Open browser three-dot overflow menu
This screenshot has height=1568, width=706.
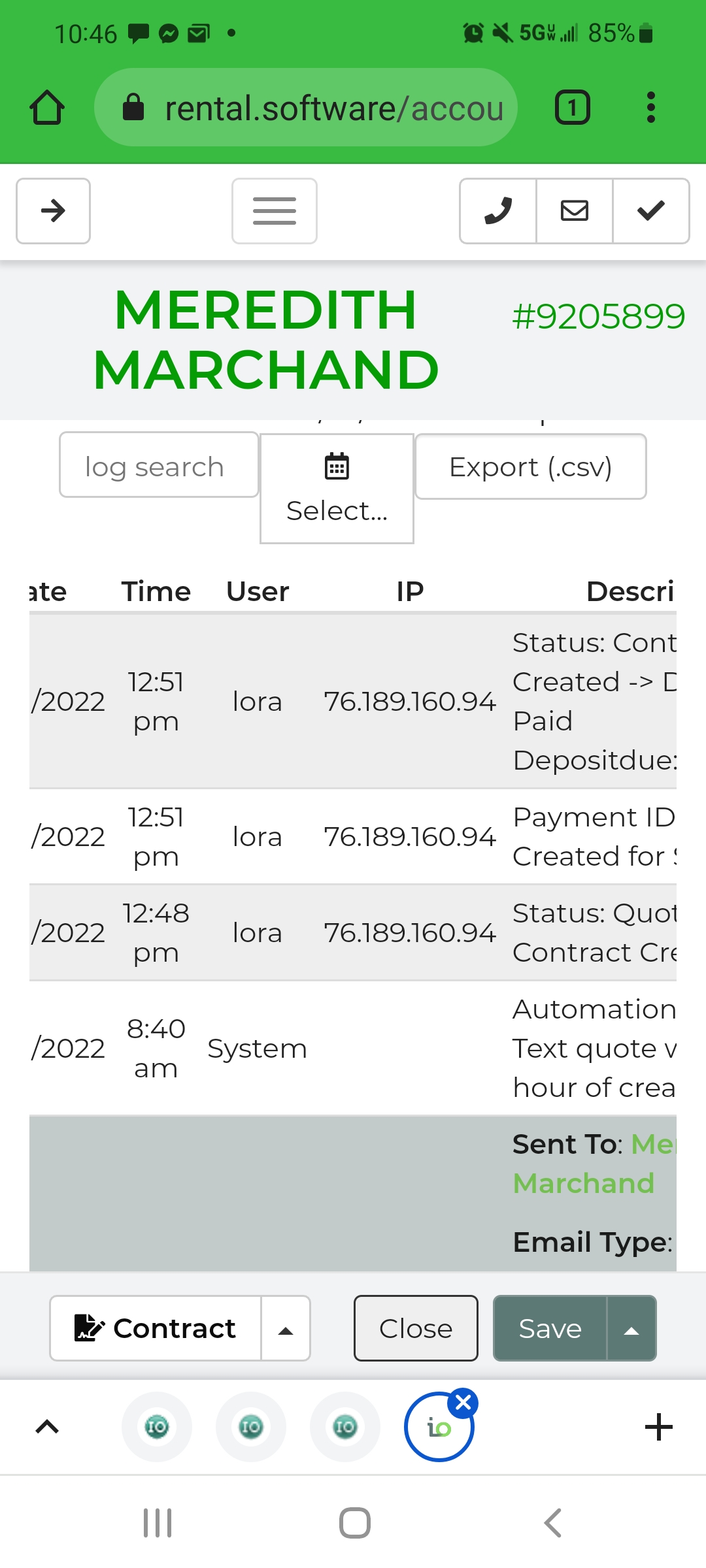[x=650, y=108]
